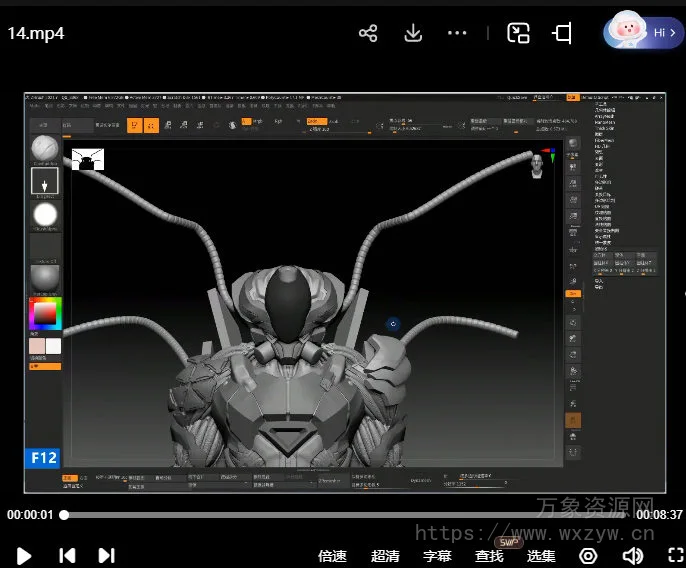The height and width of the screenshot is (568, 686).
Task: Click the rainbow color picker in the video
Action: click(x=45, y=314)
